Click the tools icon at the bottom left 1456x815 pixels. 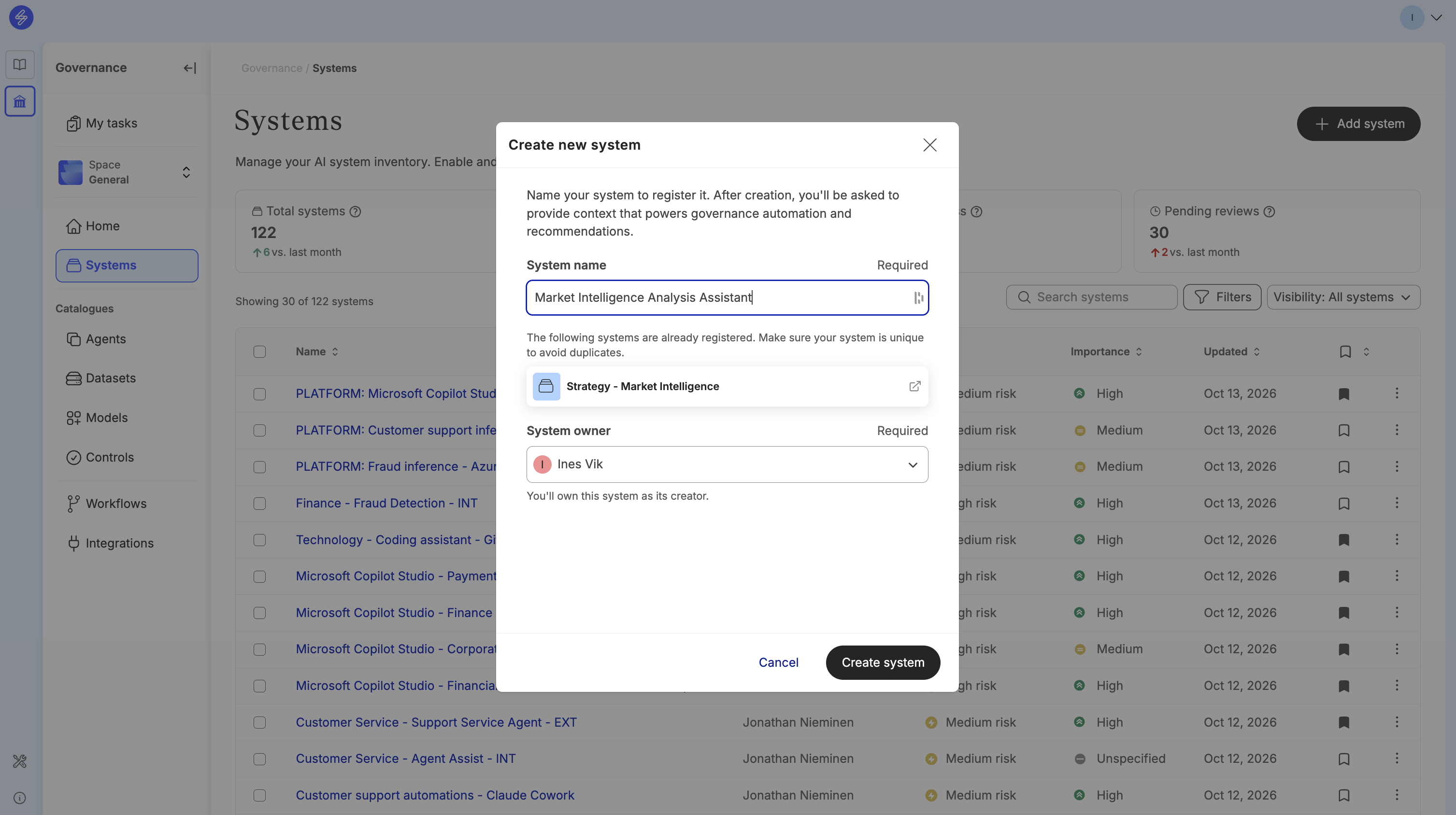pyautogui.click(x=20, y=761)
